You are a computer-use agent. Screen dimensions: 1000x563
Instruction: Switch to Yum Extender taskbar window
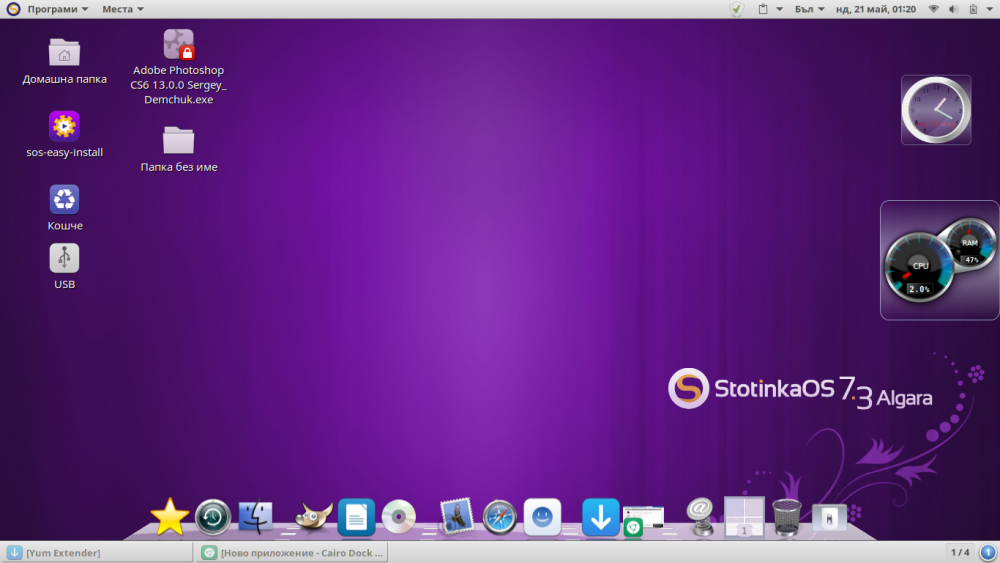coord(98,553)
